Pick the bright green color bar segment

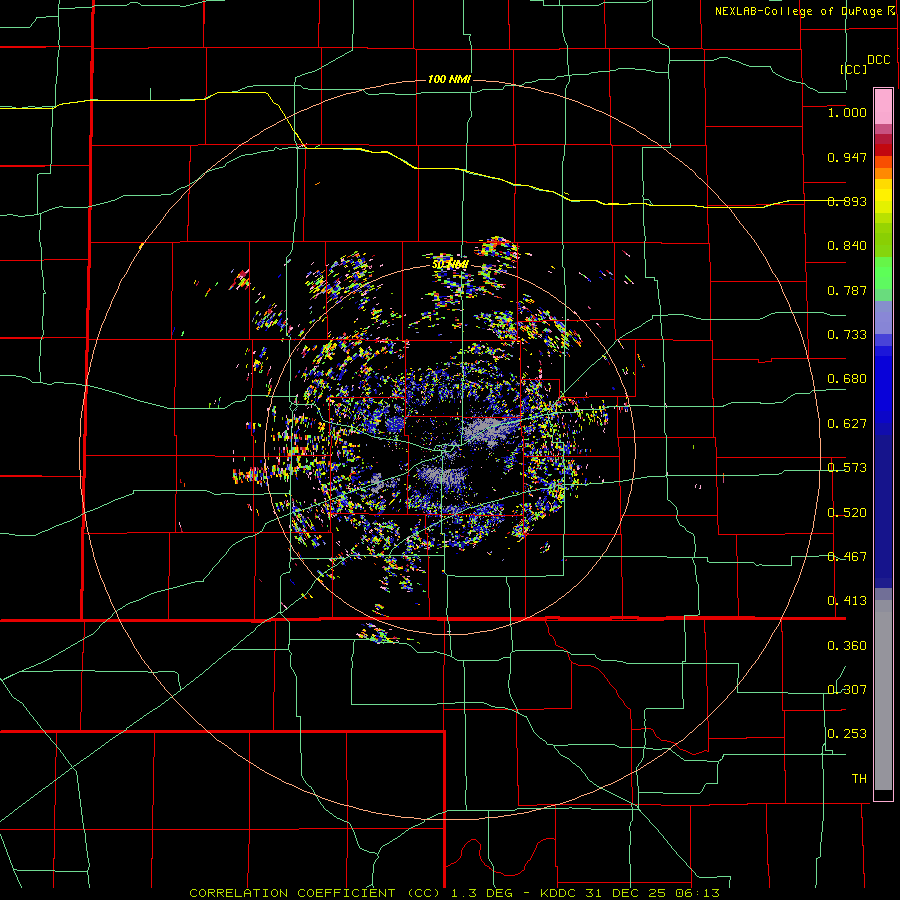[x=883, y=273]
